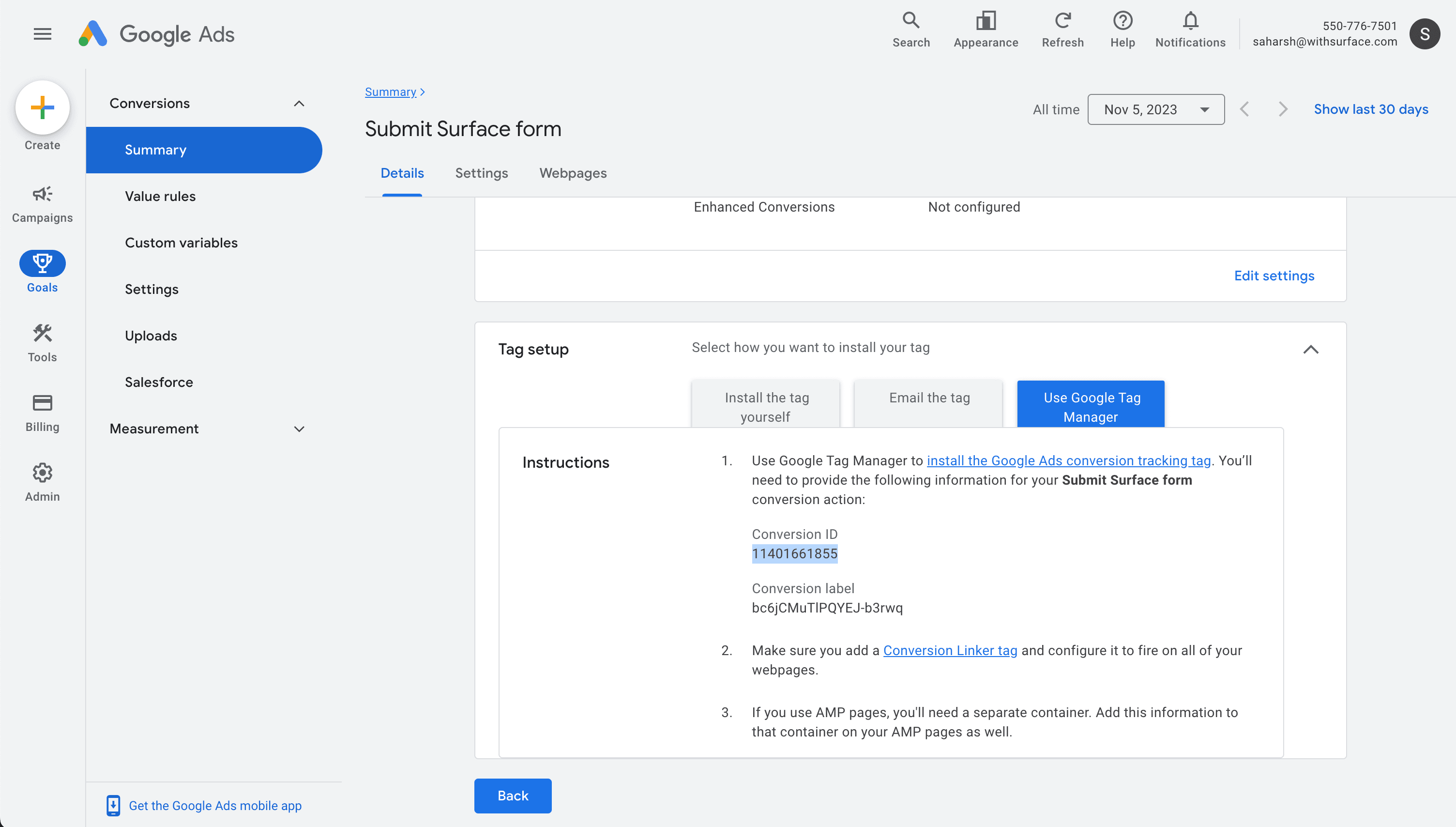Collapse the Conversions menu section
The height and width of the screenshot is (827, 1456).
pos(299,104)
